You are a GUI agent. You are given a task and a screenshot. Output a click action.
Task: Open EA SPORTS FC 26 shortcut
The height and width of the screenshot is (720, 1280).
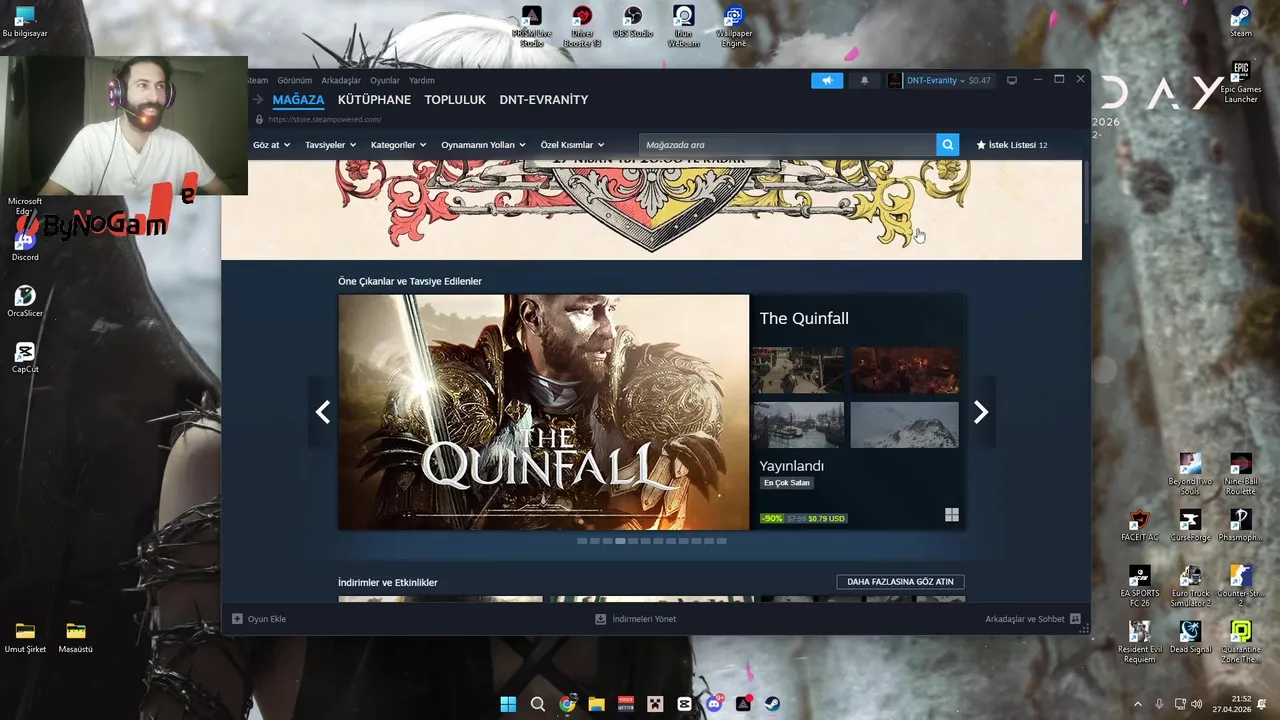pos(1139,586)
